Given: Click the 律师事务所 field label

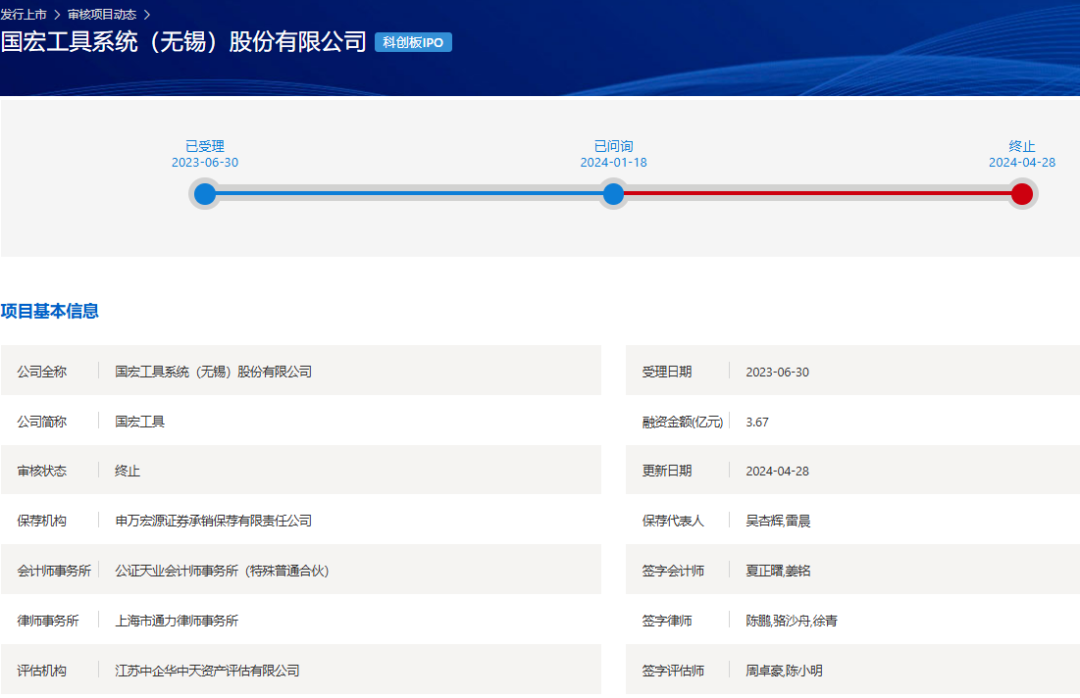Looking at the screenshot, I should point(48,621).
